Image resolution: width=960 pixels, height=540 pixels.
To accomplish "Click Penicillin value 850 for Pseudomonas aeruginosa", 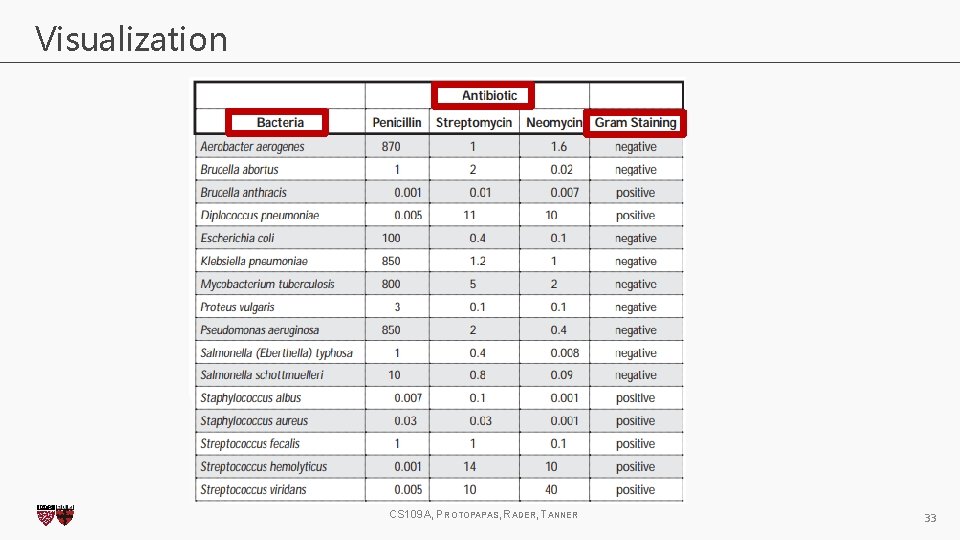I will (391, 330).
